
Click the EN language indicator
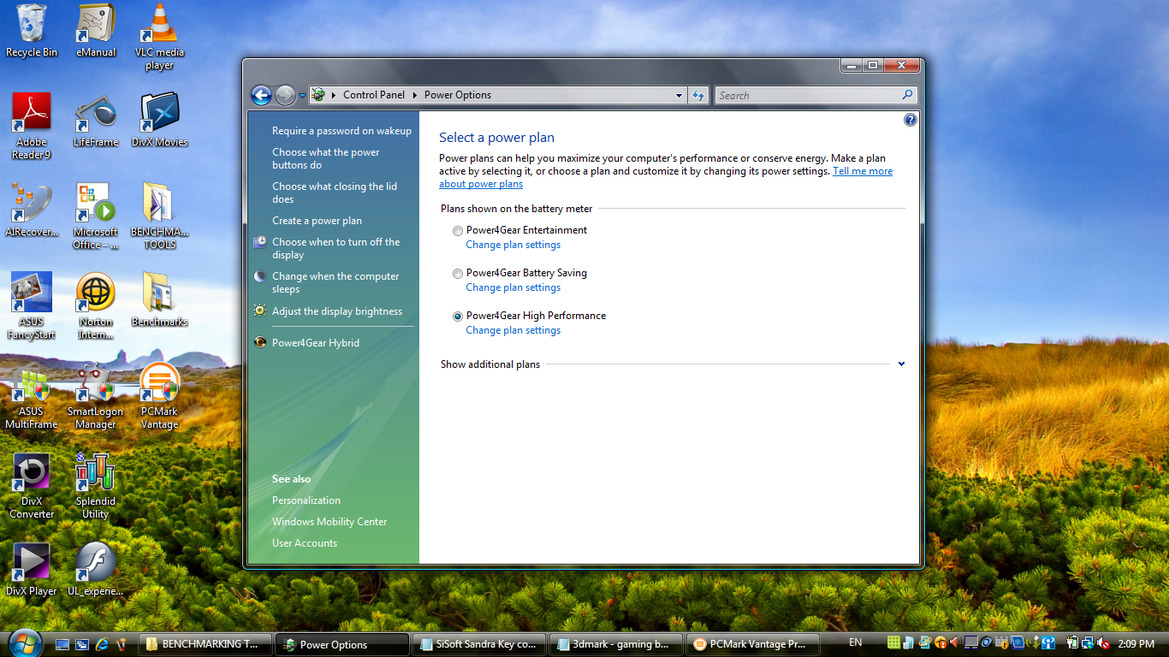click(x=855, y=642)
